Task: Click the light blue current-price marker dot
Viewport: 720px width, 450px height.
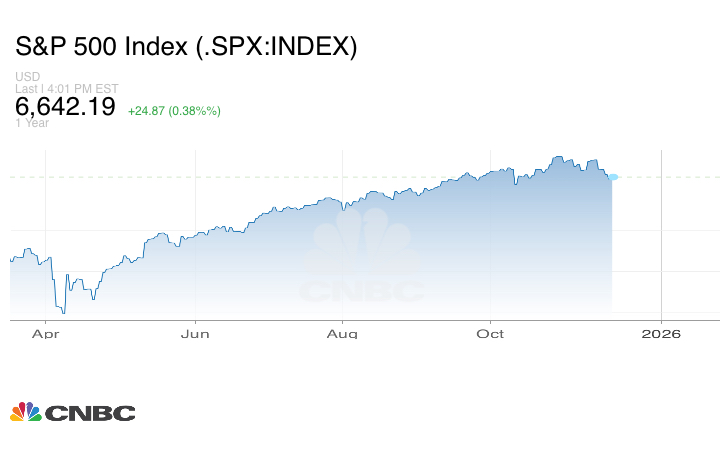Action: tap(613, 177)
